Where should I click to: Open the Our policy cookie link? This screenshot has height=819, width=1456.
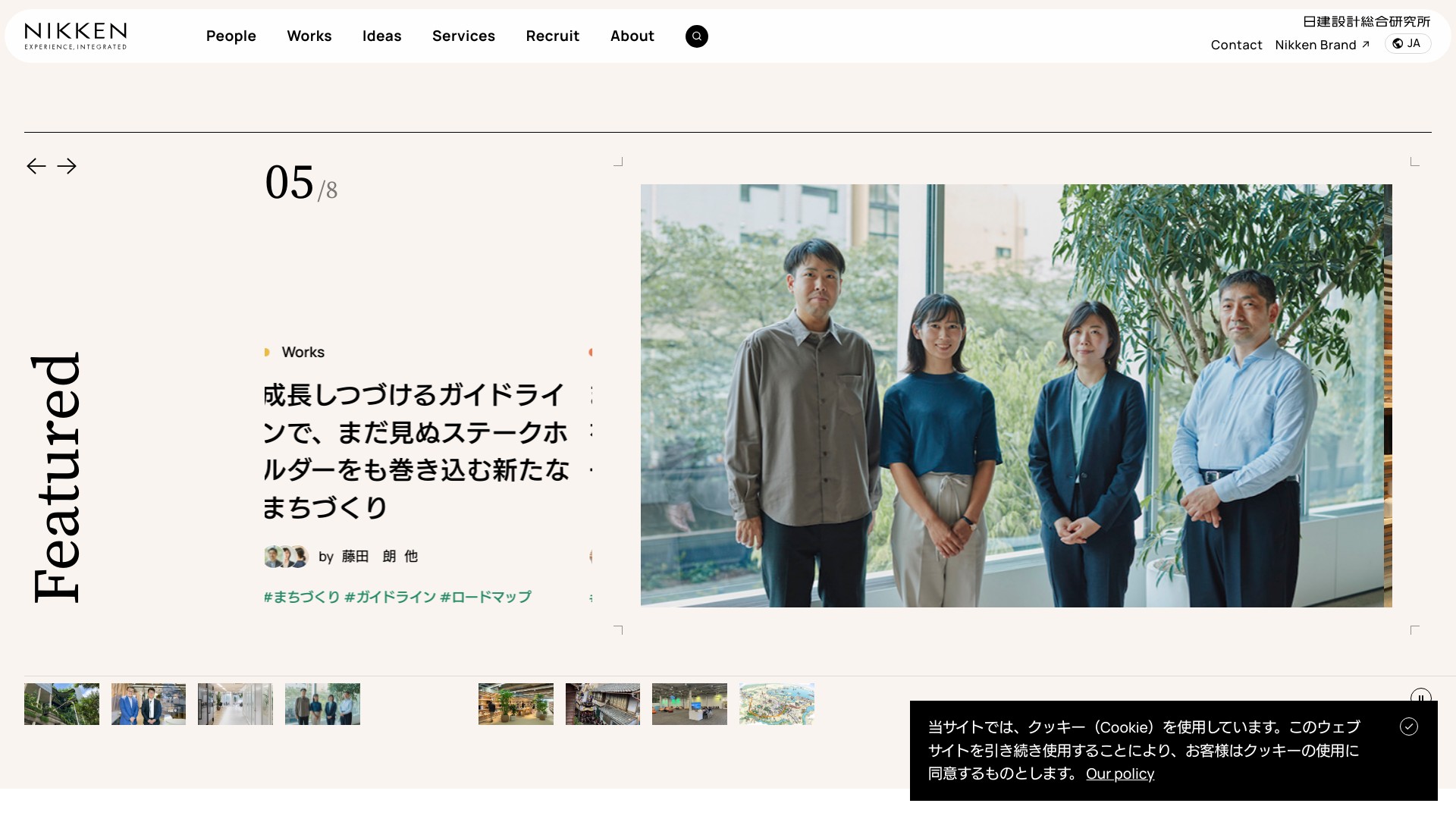point(1119,773)
